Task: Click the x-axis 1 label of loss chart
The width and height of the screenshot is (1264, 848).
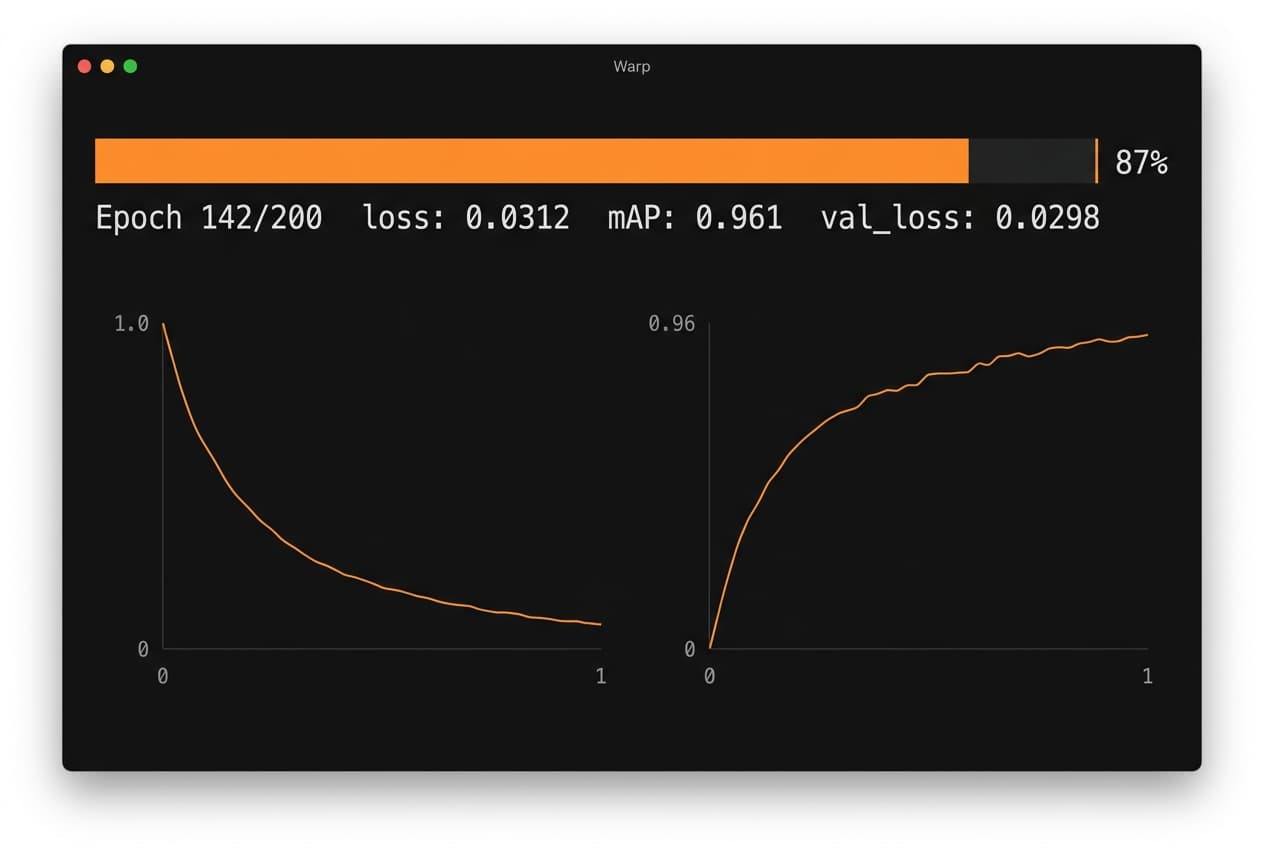Action: tap(601, 676)
